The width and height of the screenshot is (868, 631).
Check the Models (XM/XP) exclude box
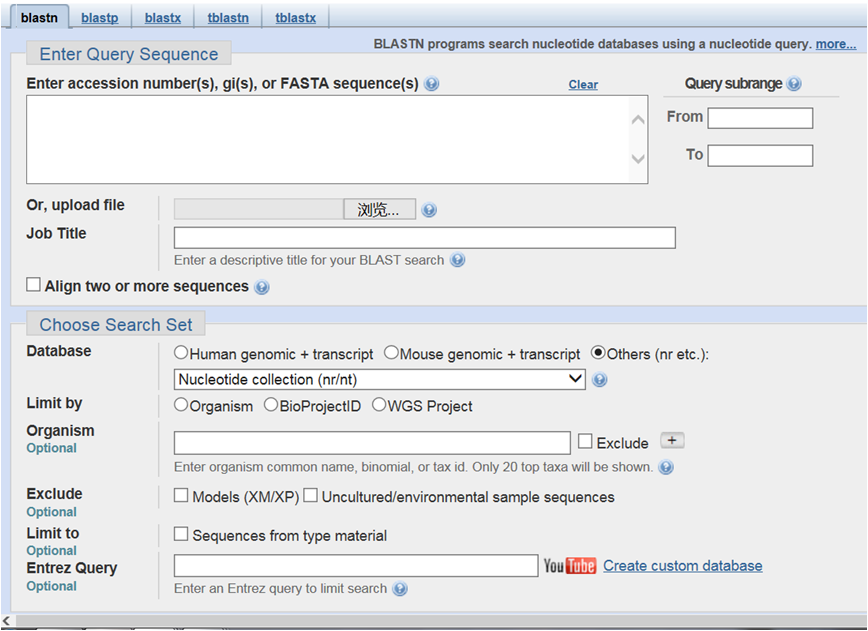pyautogui.click(x=181, y=496)
